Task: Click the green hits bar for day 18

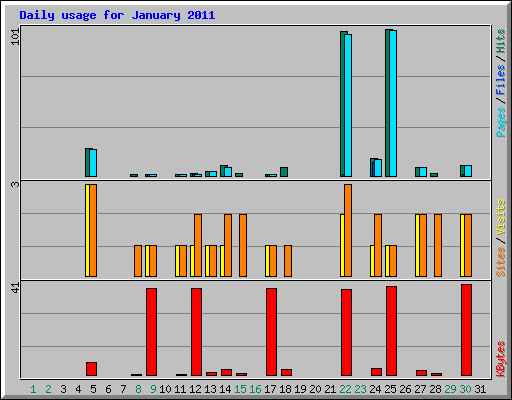Action: tap(284, 172)
